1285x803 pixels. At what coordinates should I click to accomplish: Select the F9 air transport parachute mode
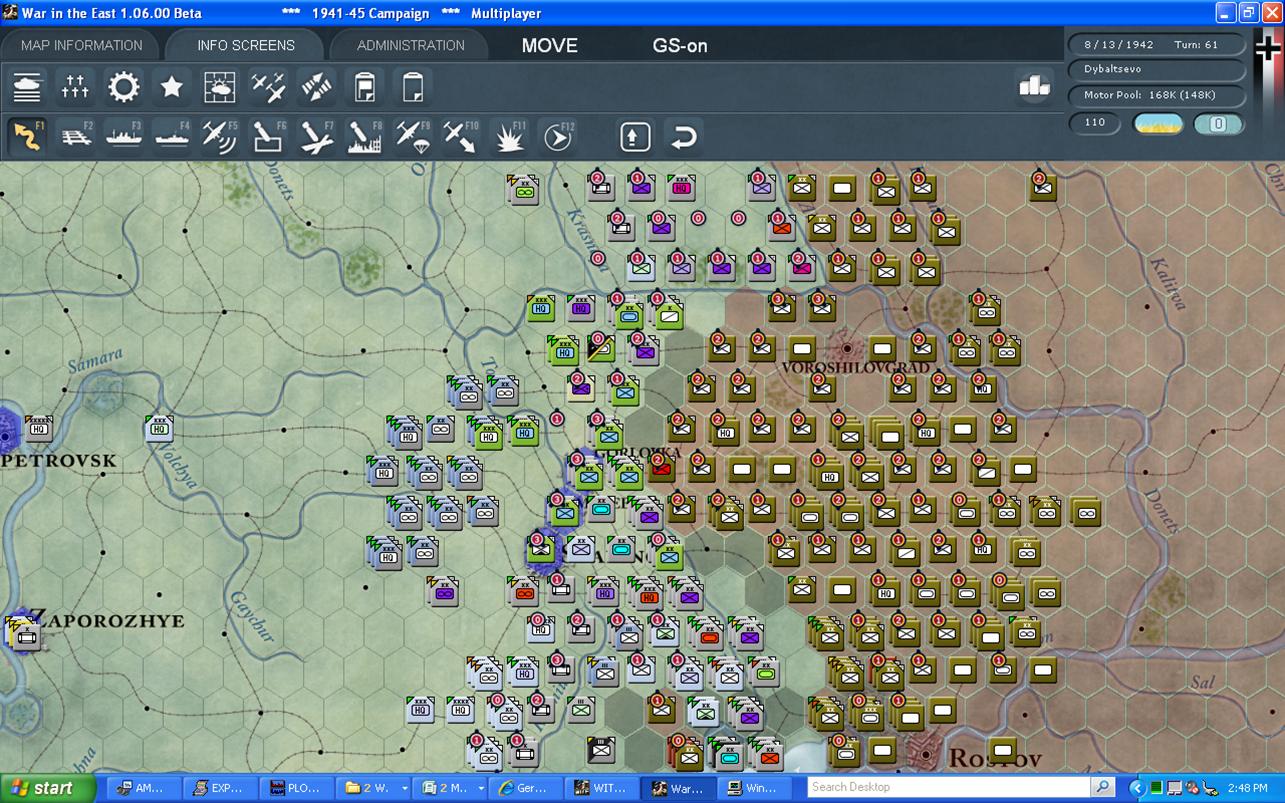tap(412, 136)
